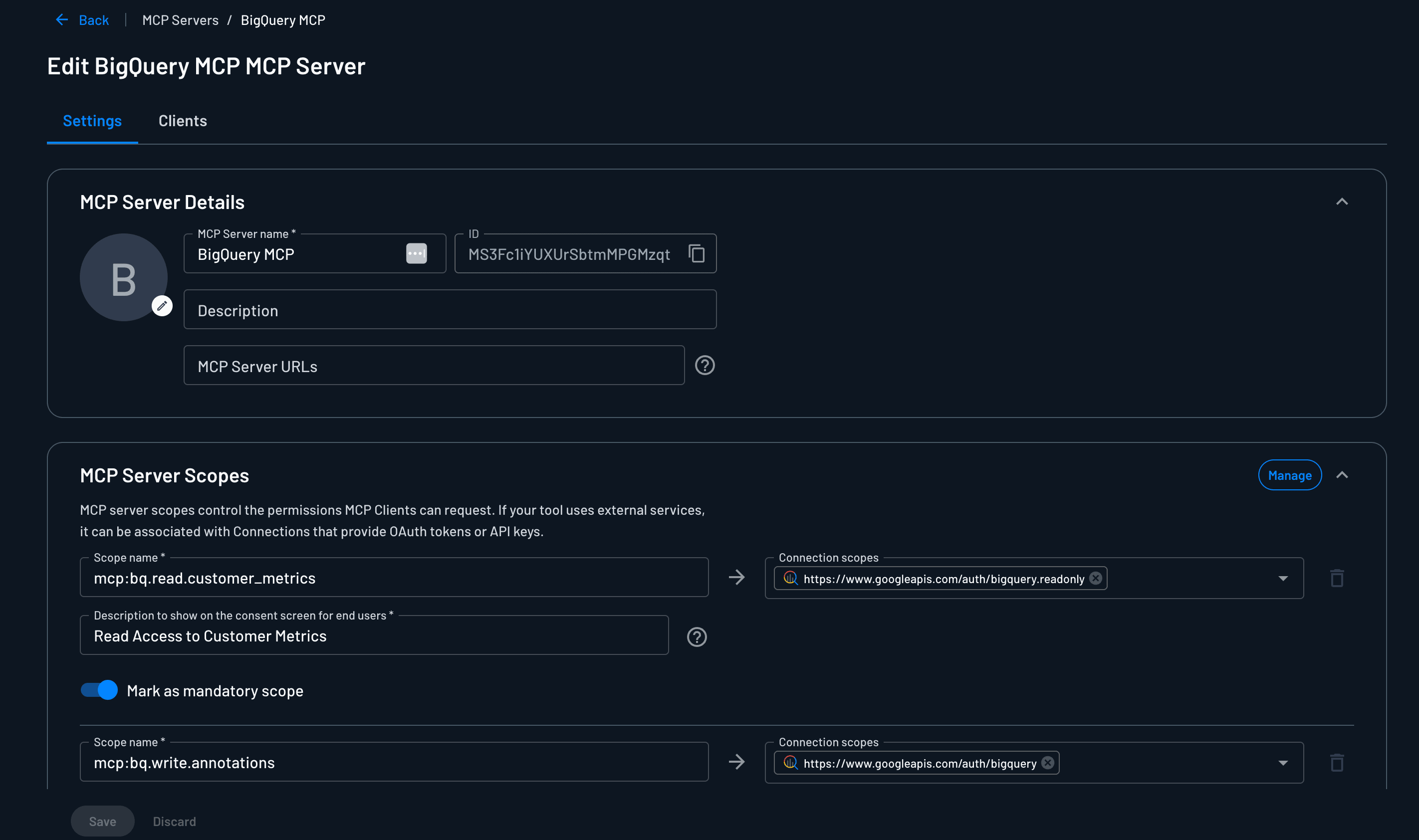Click the Back arrow icon
This screenshot has width=1419, height=840.
pyautogui.click(x=62, y=20)
